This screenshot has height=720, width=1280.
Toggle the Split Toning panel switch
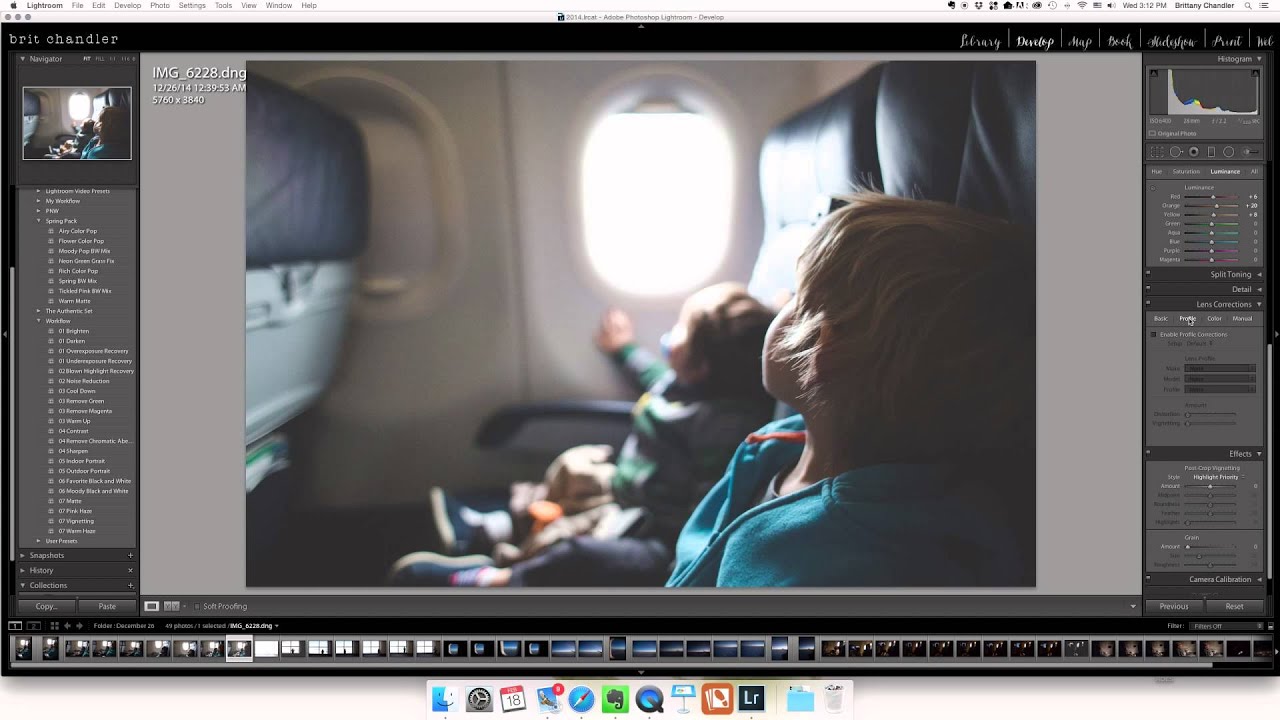click(x=1148, y=274)
